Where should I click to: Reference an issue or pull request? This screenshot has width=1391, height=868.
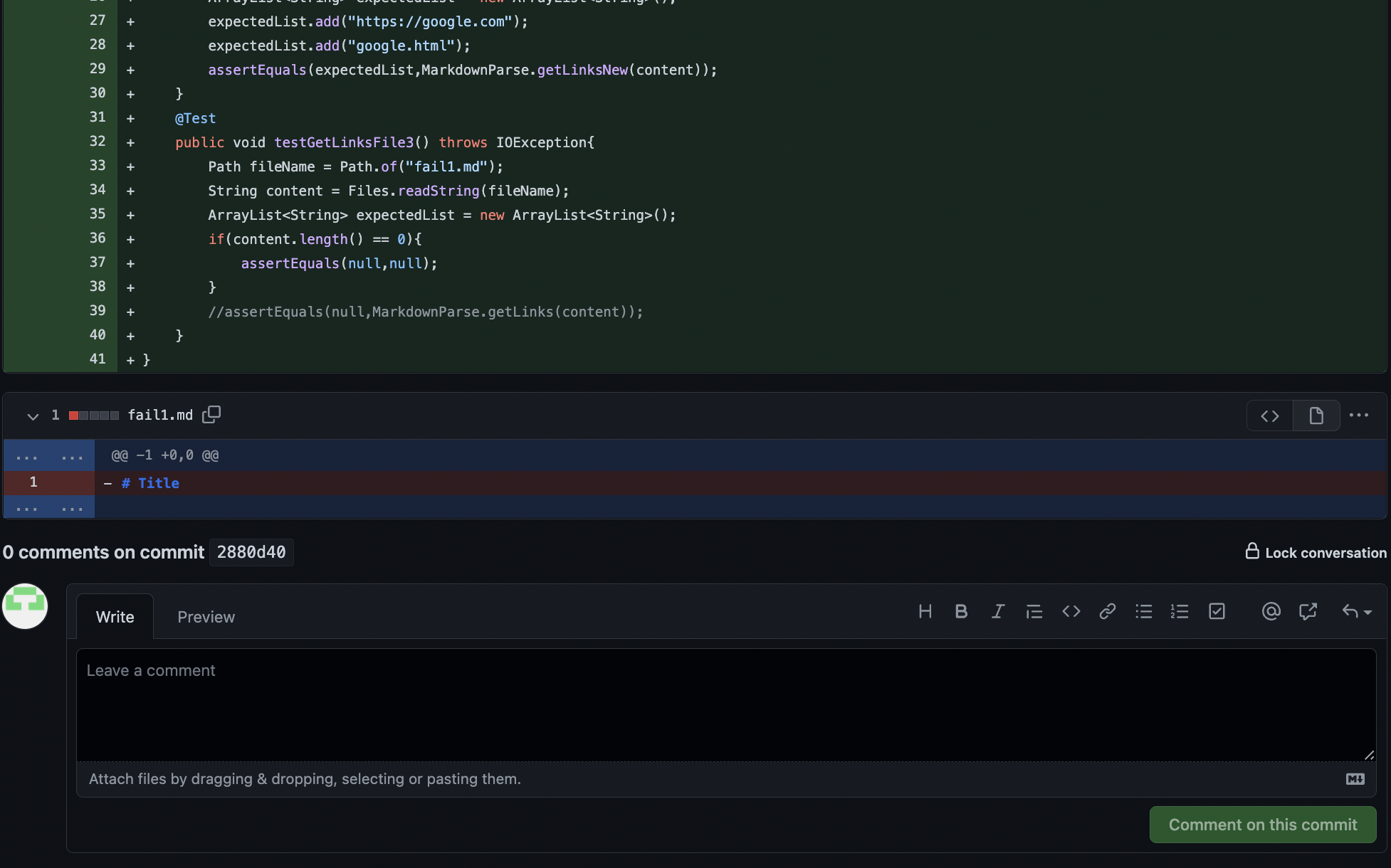coord(1308,611)
